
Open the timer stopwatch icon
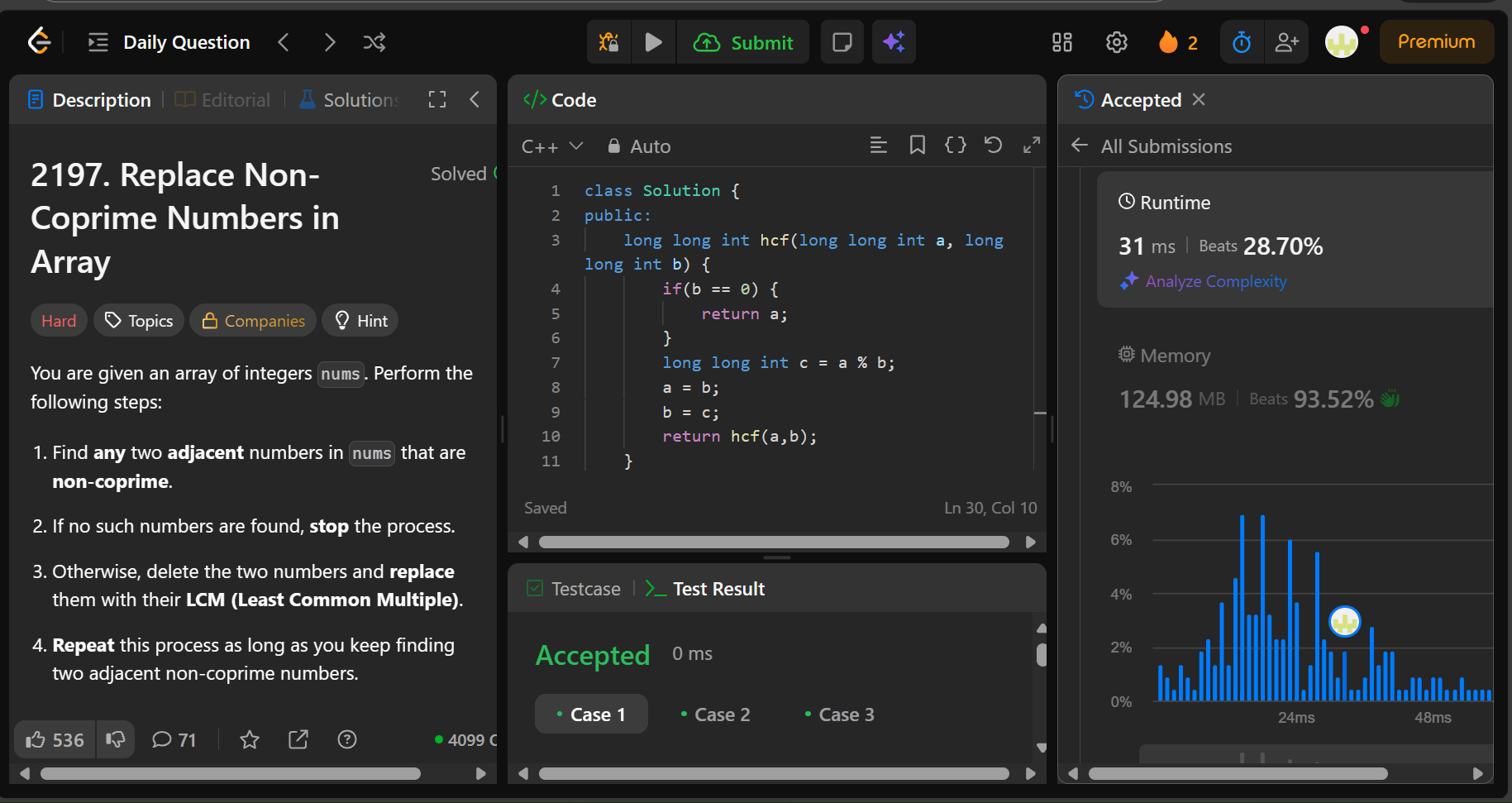pos(1242,42)
